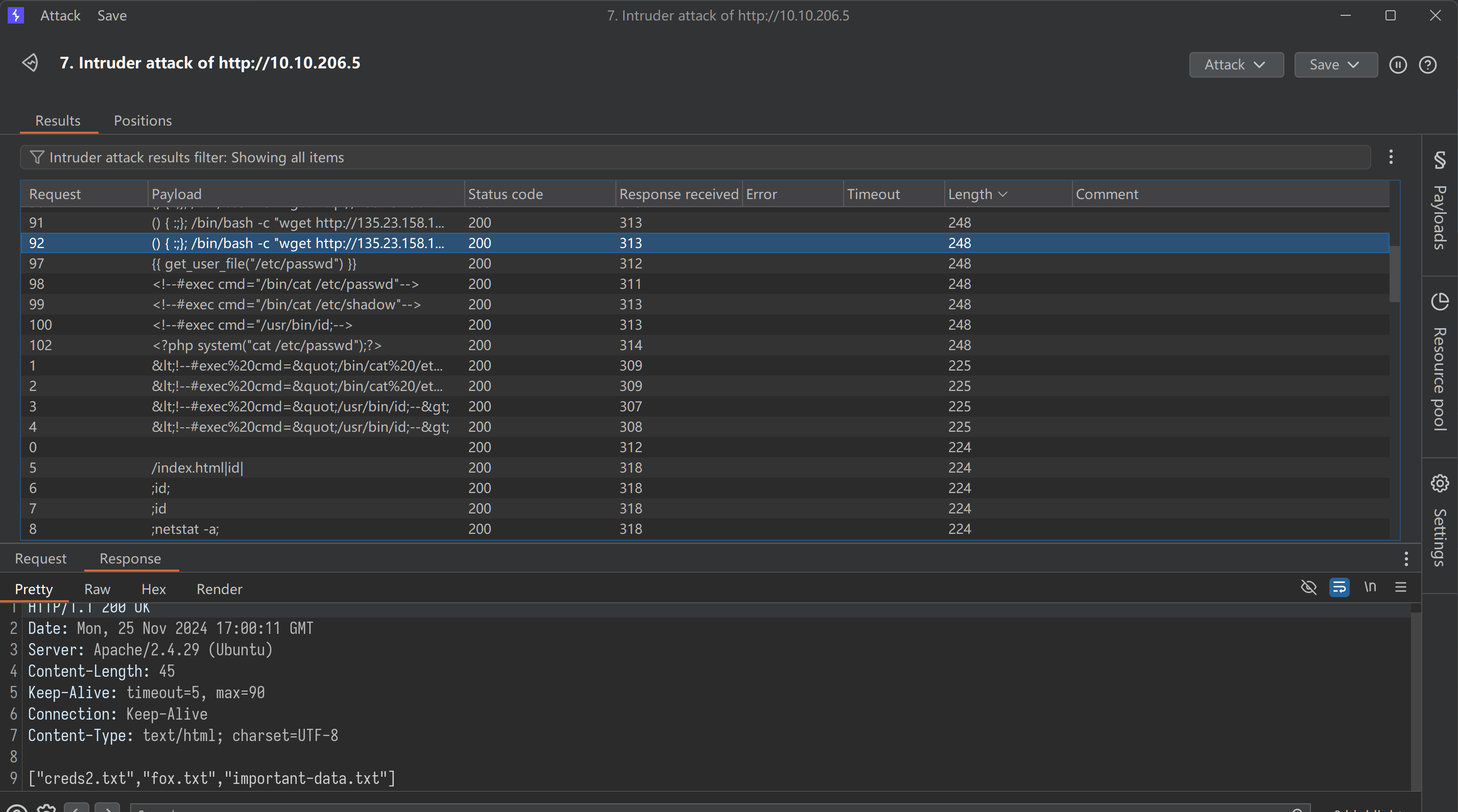Image resolution: width=1458 pixels, height=812 pixels.
Task: Click the back arrow icon beside attack title
Action: 30,63
